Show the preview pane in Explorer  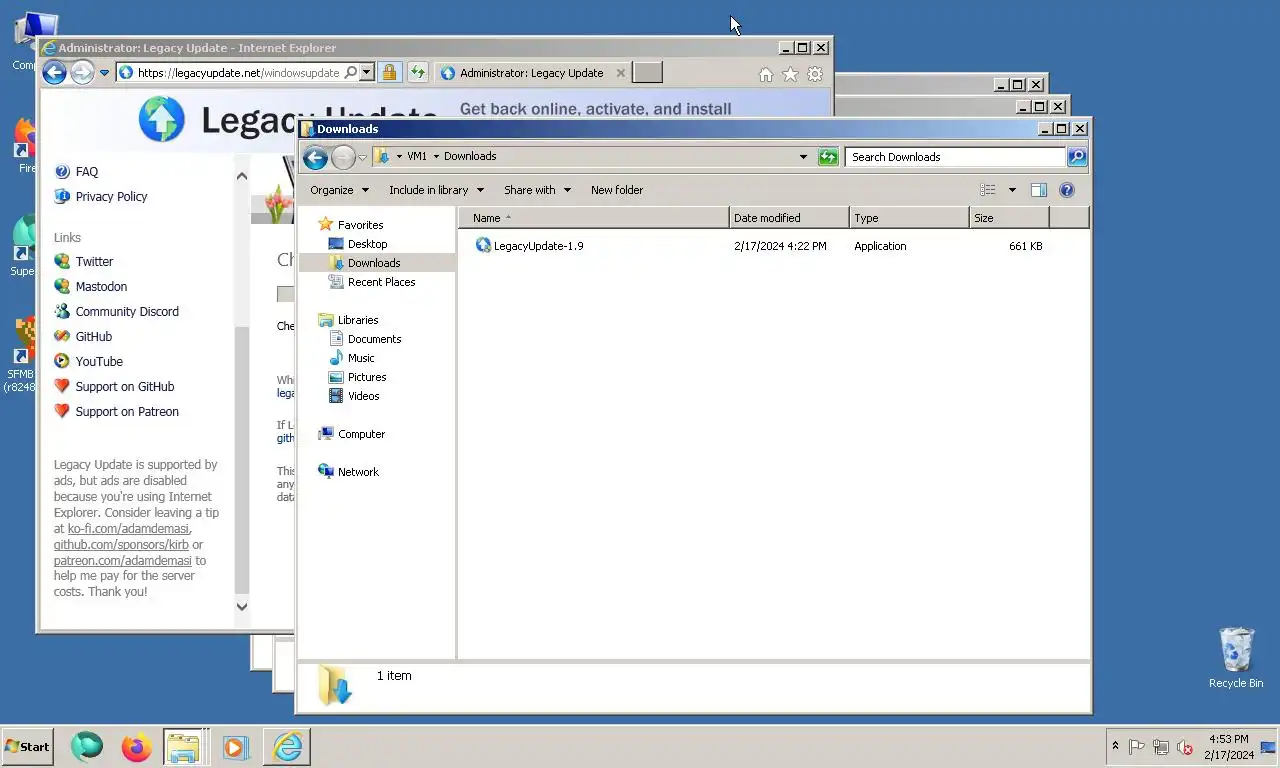point(1039,190)
